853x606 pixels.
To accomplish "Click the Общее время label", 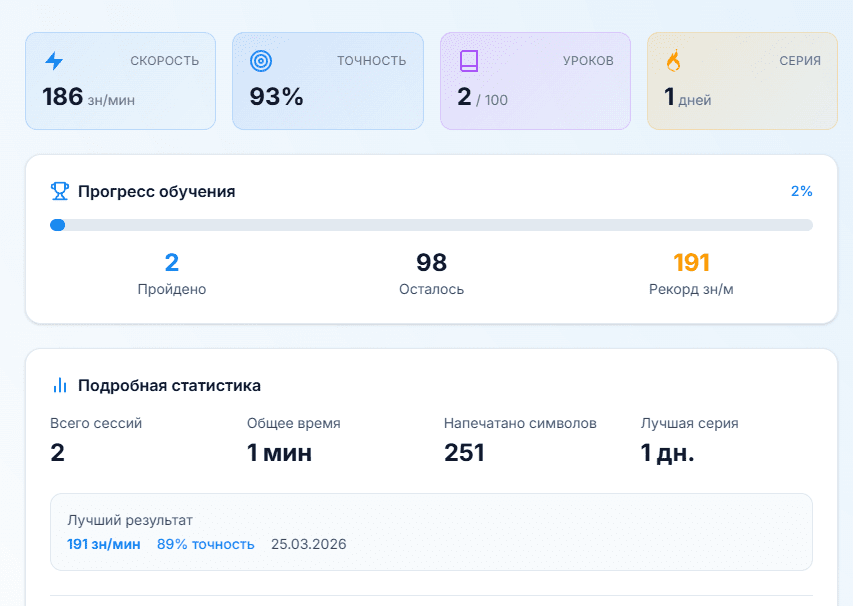I will click(294, 423).
